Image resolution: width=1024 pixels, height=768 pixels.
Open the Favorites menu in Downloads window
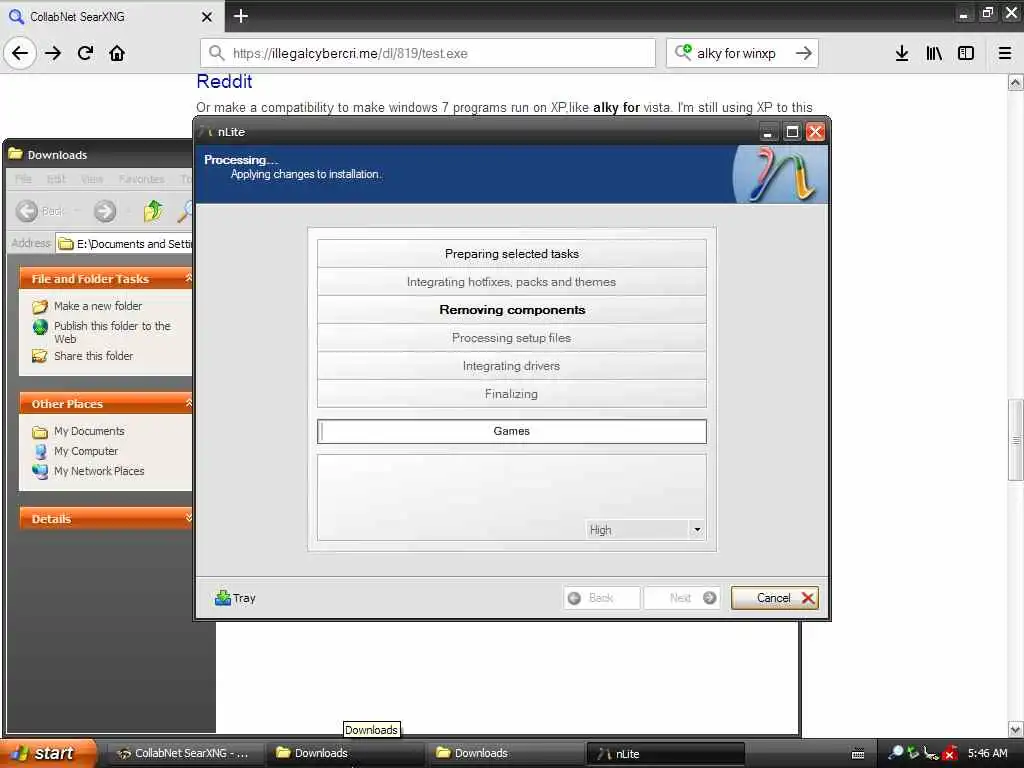[141, 179]
